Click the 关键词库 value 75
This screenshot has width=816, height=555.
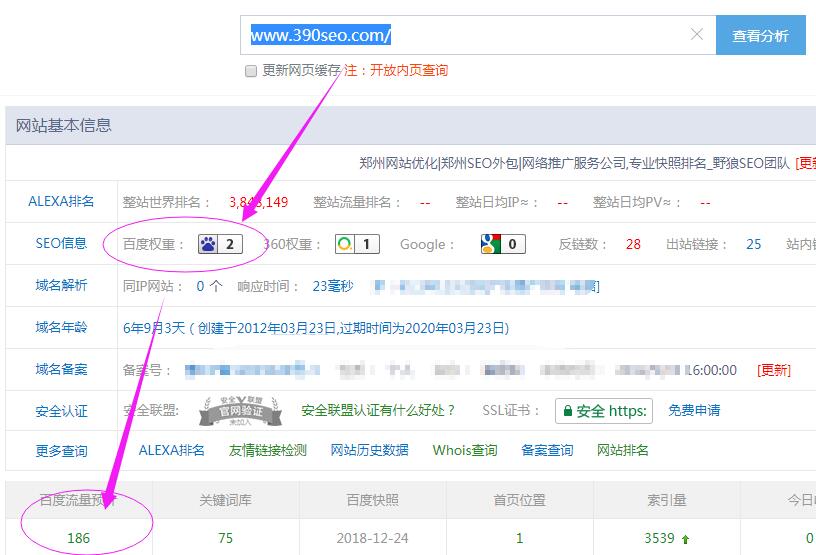pos(225,538)
